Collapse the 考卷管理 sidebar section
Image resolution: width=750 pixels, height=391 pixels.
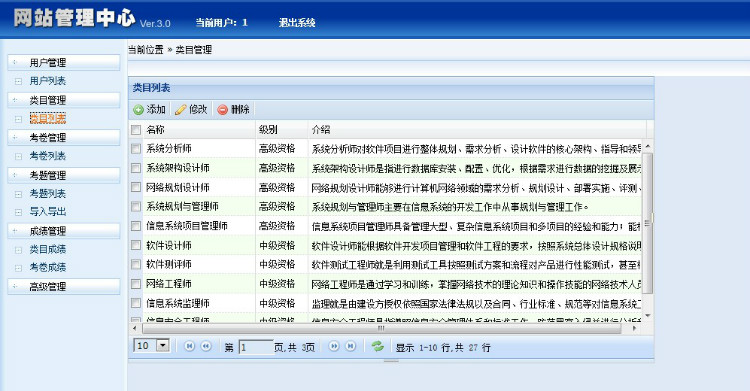pyautogui.click(x=64, y=138)
